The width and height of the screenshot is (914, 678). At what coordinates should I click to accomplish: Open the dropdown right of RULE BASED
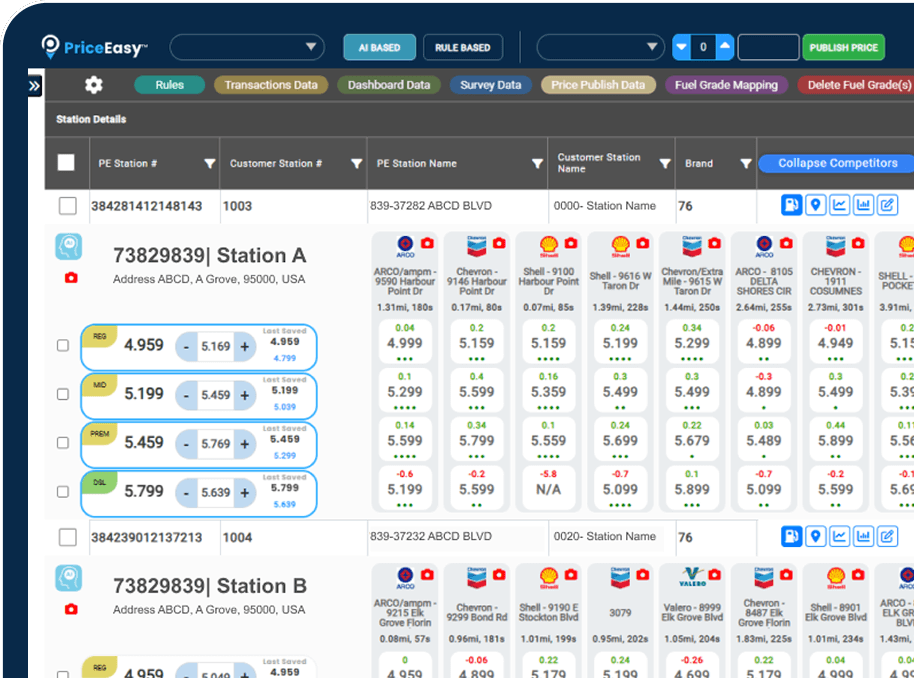click(600, 47)
